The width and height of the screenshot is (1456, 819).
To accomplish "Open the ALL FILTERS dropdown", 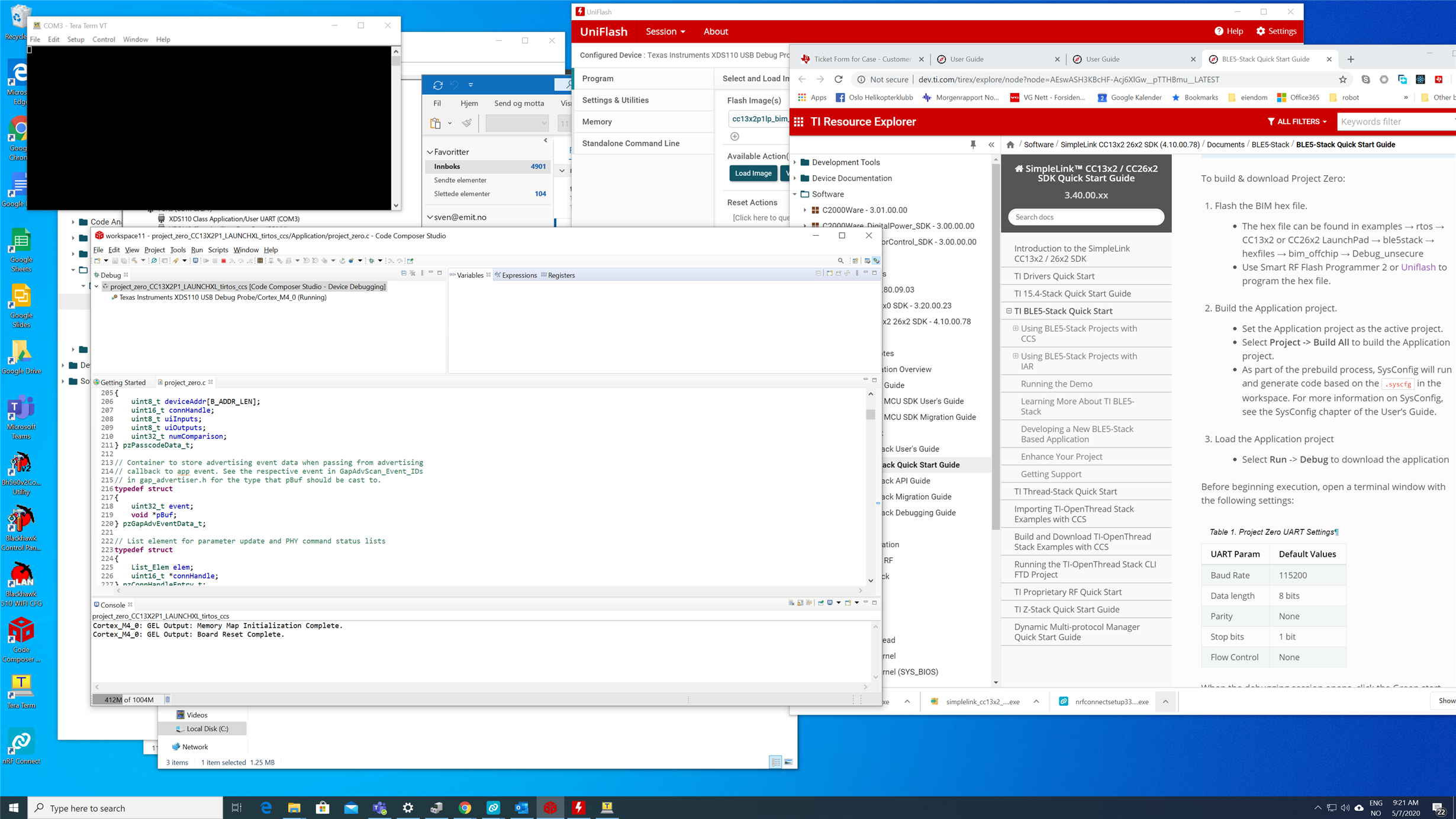I will point(1296,121).
